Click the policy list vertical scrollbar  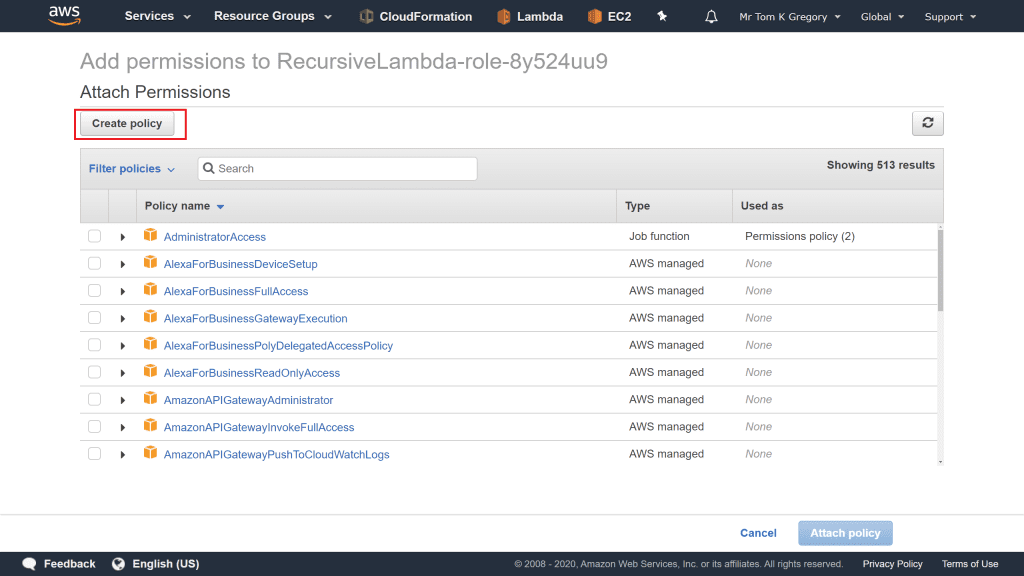[939, 270]
